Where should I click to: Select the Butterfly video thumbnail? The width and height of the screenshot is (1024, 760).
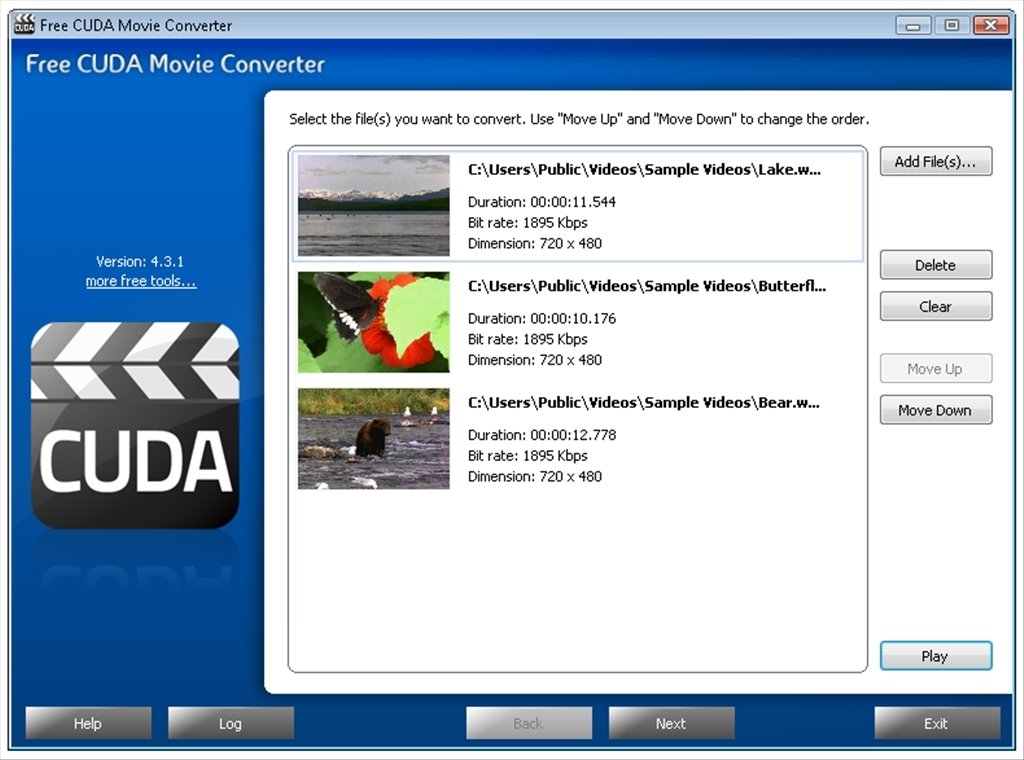(374, 323)
